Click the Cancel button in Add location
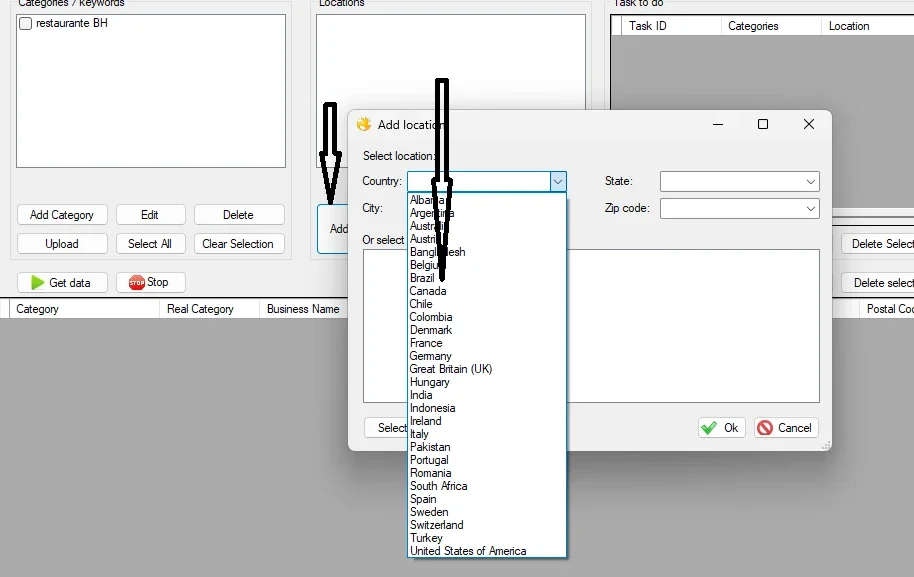Screen dimensions: 914x577 tap(786, 428)
